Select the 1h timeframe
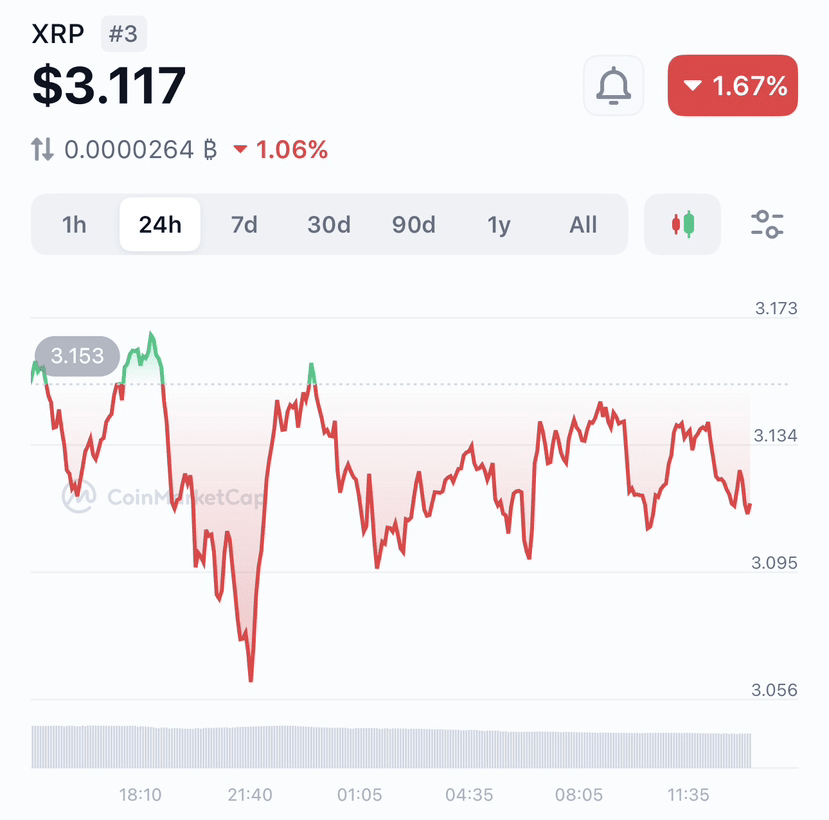829x820 pixels. coord(74,225)
